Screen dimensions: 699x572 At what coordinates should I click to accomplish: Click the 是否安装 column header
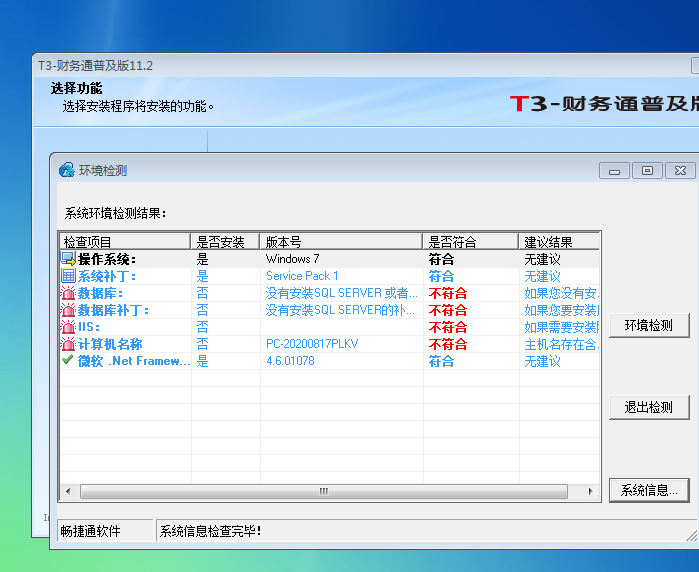click(x=225, y=242)
